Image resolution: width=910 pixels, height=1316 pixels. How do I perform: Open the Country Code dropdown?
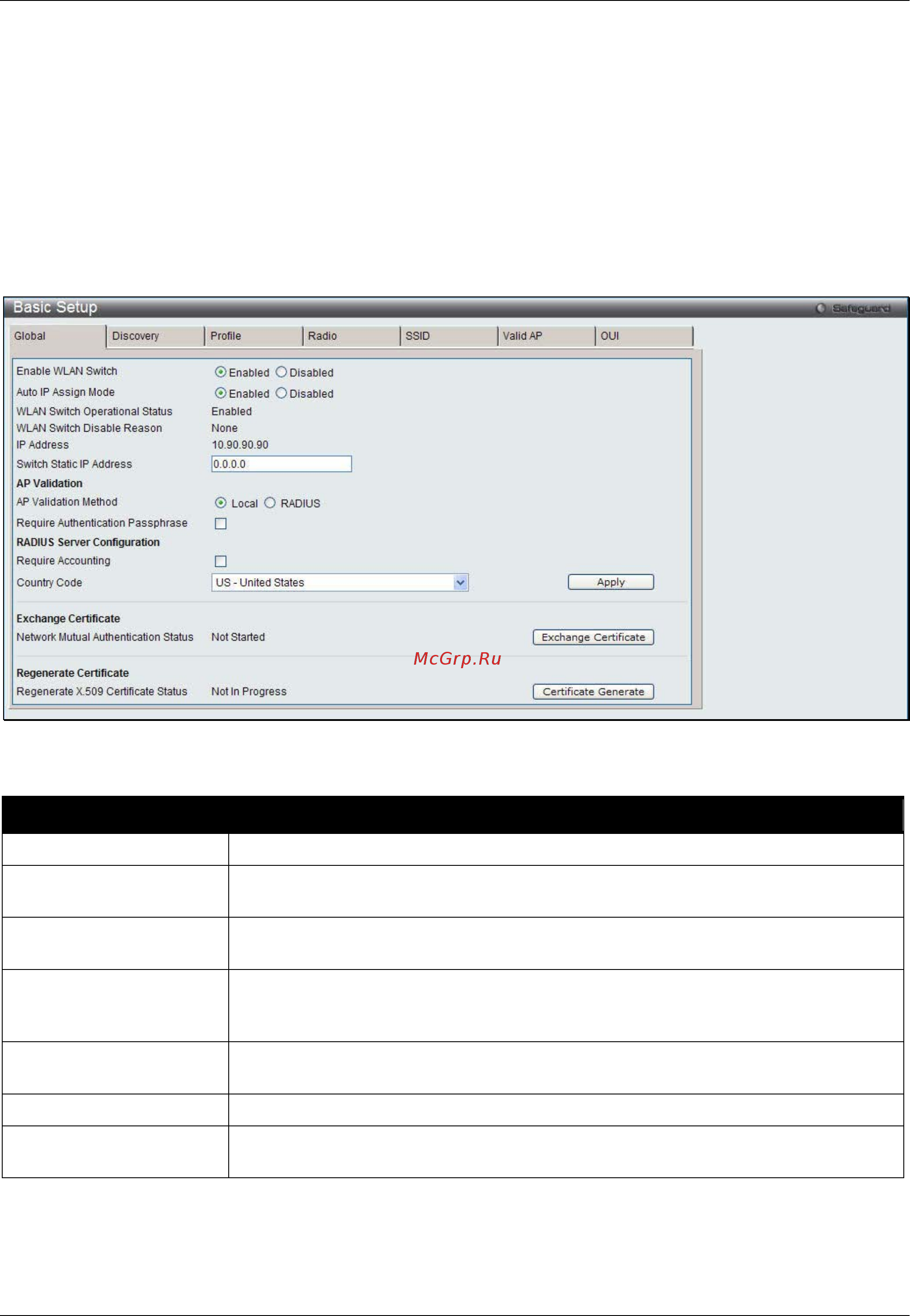[x=340, y=583]
